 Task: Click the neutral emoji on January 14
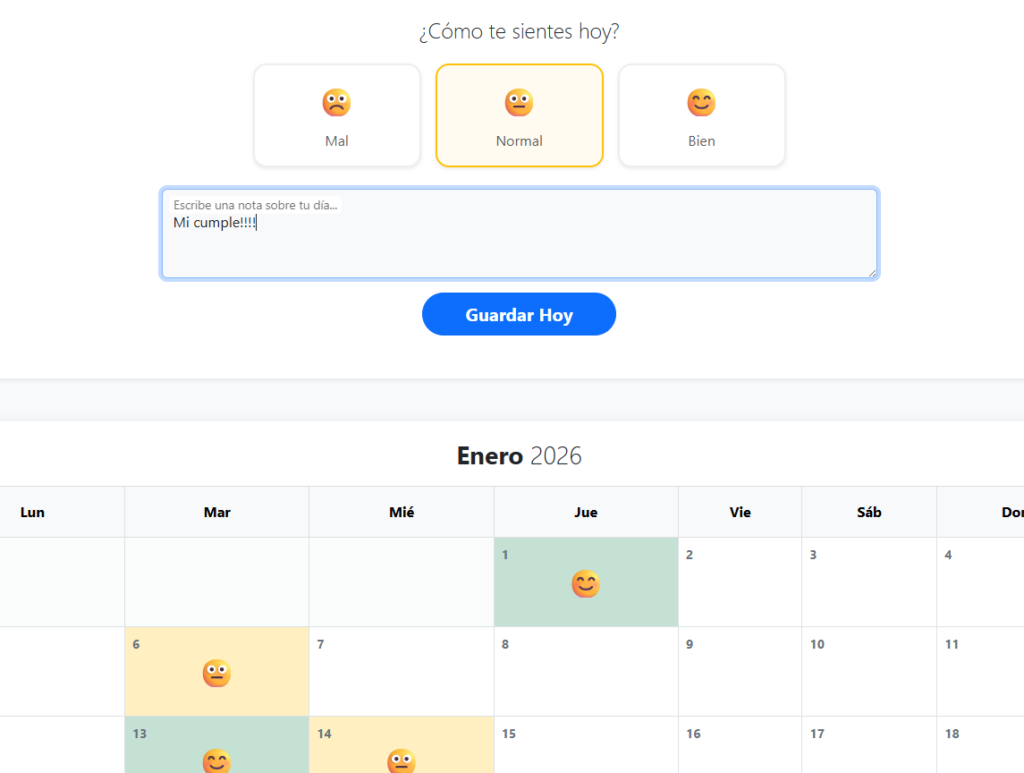[x=401, y=761]
